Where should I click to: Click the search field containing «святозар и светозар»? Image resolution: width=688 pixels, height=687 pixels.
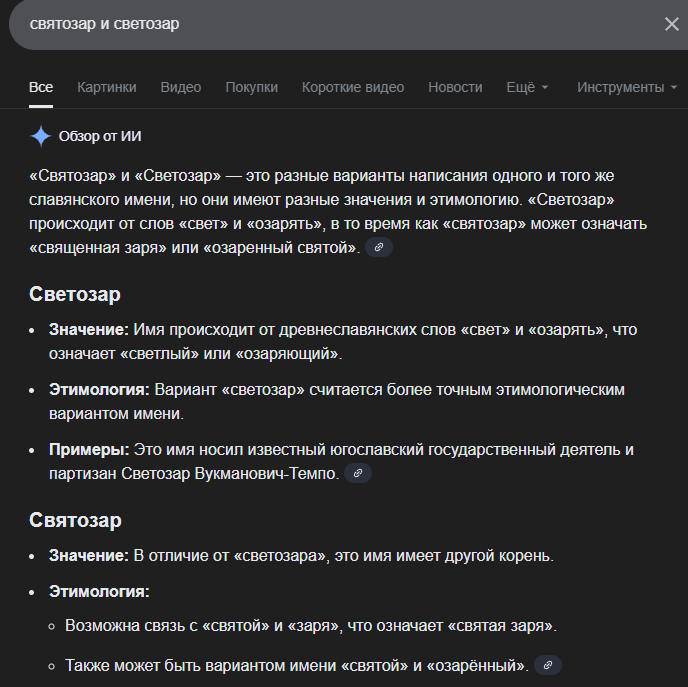tap(330, 24)
